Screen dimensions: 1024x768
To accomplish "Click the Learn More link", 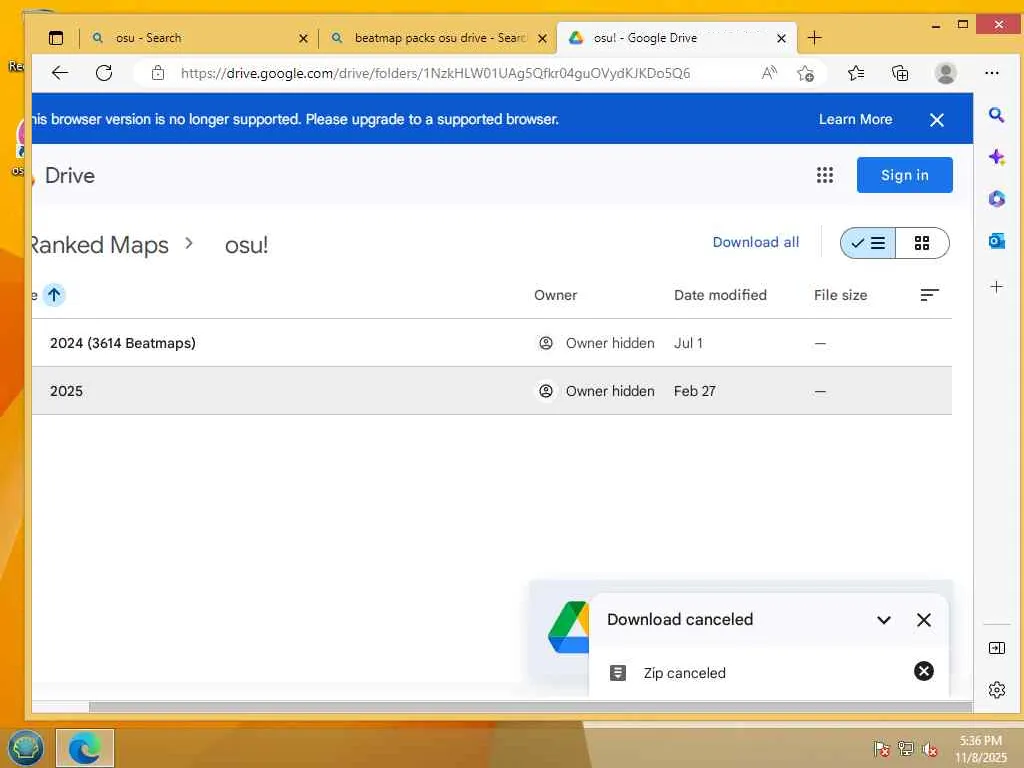I will coord(856,120).
